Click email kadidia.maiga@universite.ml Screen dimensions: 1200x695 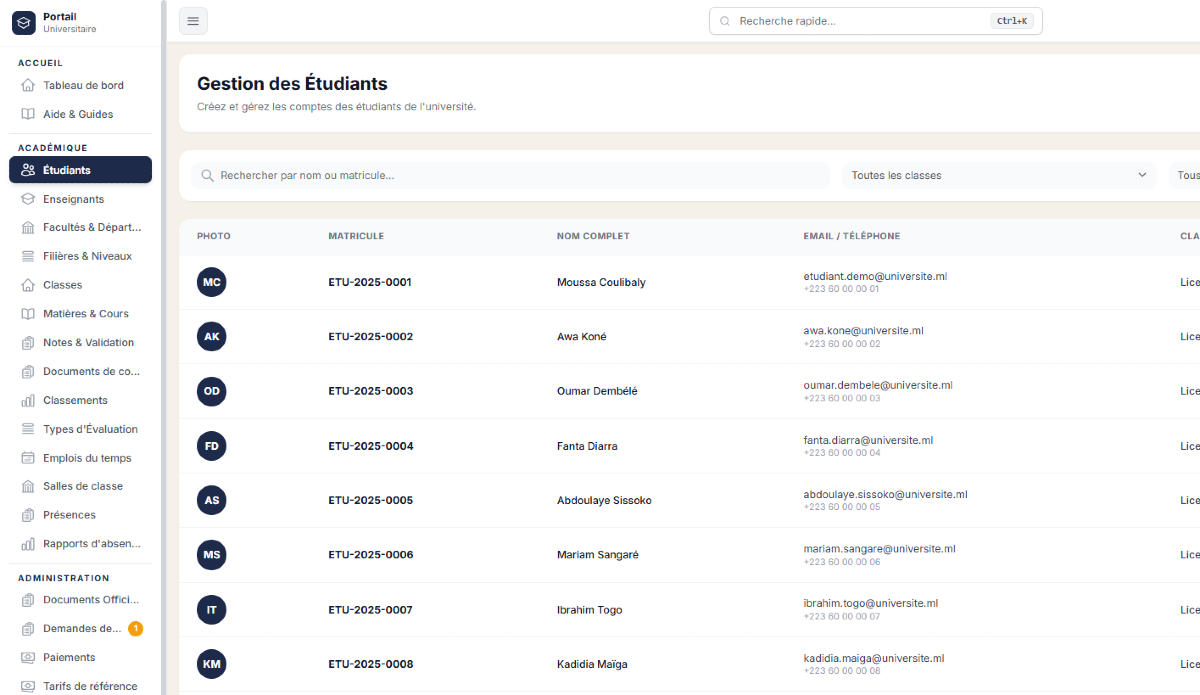point(874,658)
